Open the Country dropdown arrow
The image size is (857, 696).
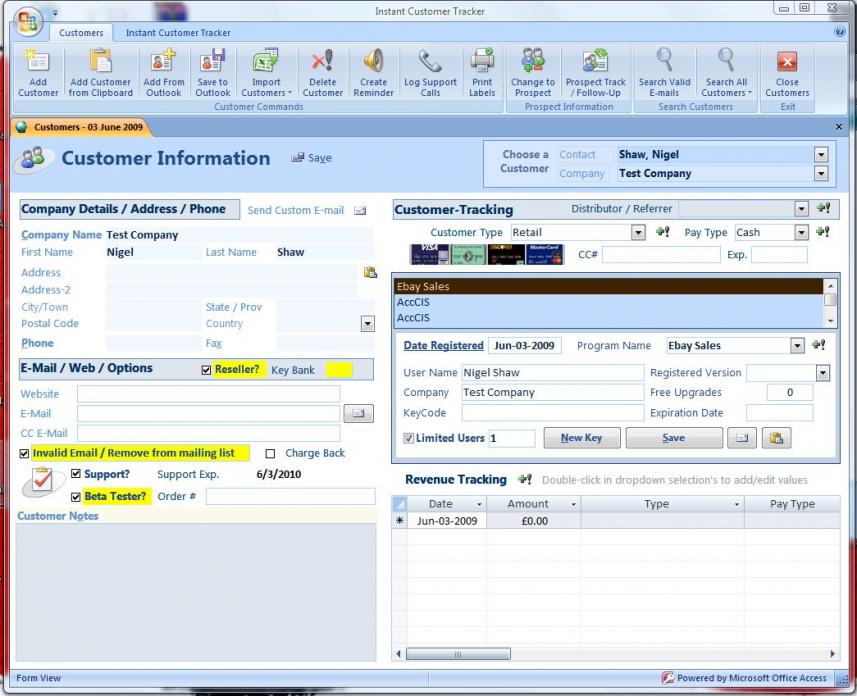point(368,324)
